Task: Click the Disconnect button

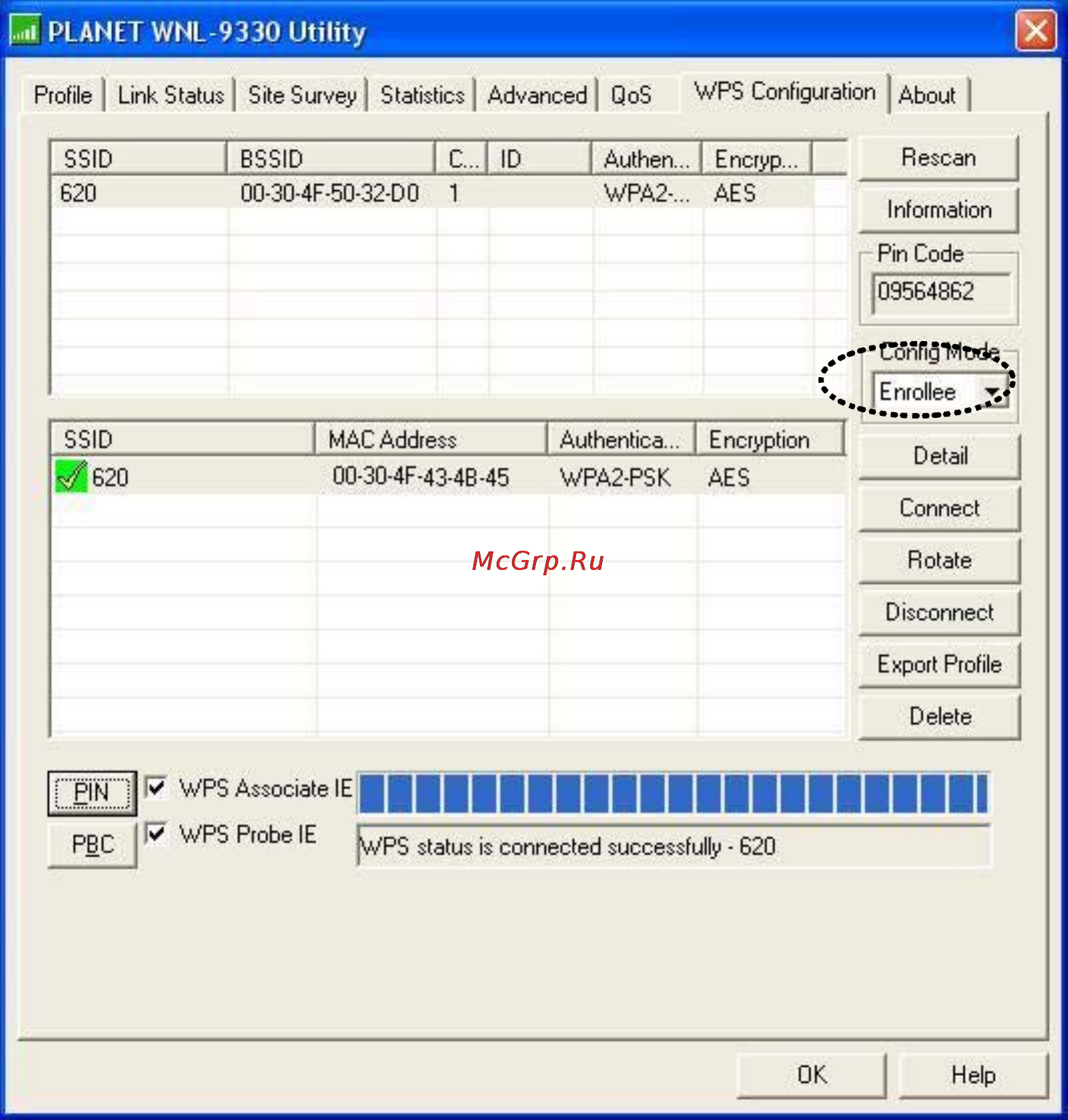Action: click(940, 612)
